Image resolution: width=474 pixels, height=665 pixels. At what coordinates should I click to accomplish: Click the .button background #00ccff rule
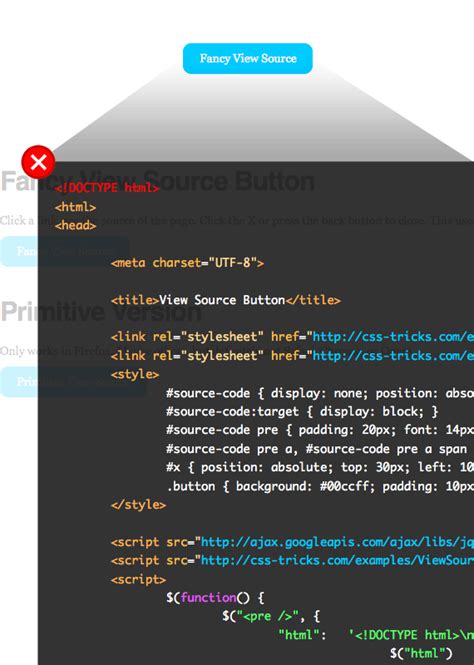coord(320,486)
